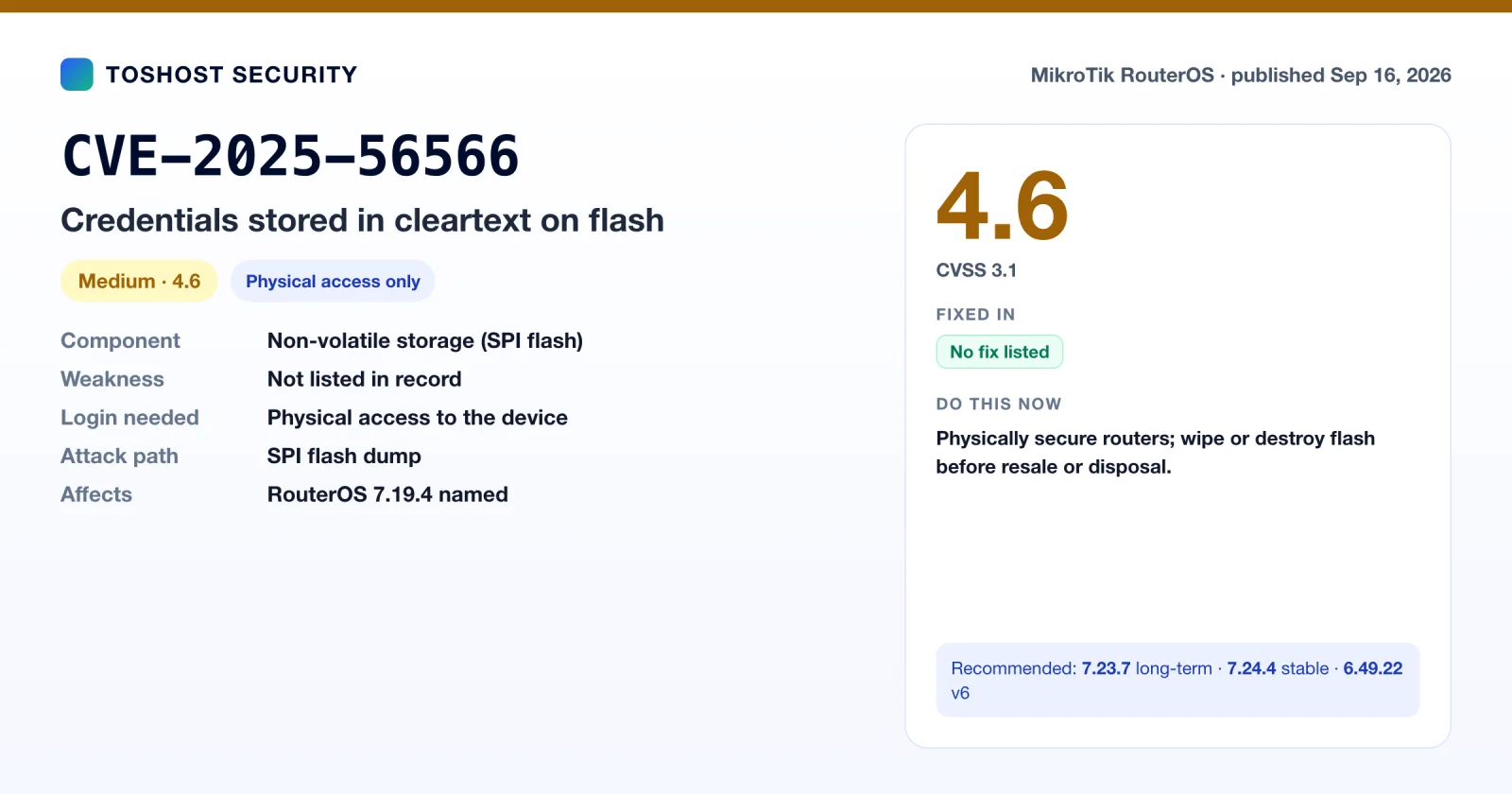Click the Weakness label
Image resolution: width=1512 pixels, height=794 pixels.
pos(112,379)
